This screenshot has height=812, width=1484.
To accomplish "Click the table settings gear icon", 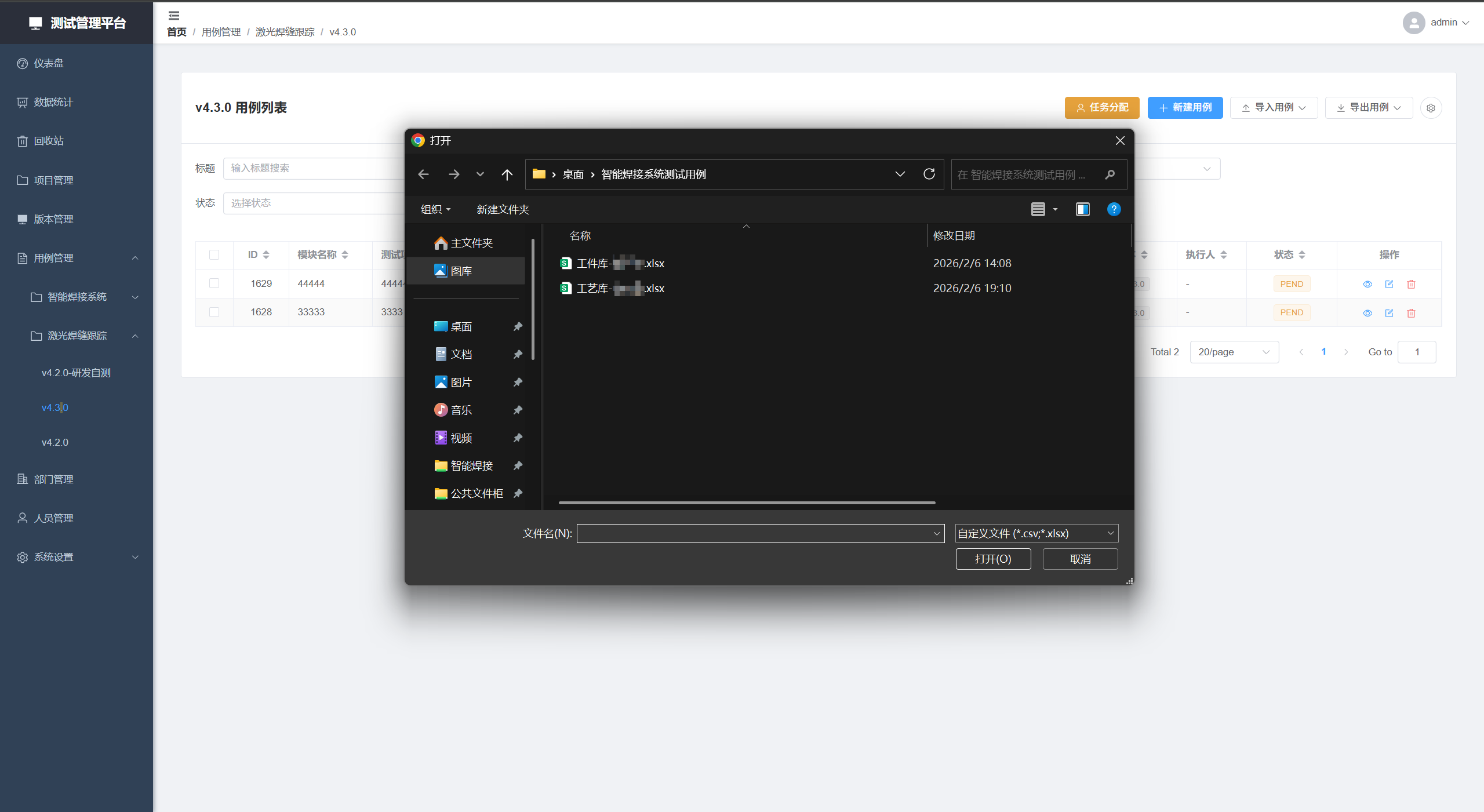I will coord(1431,108).
